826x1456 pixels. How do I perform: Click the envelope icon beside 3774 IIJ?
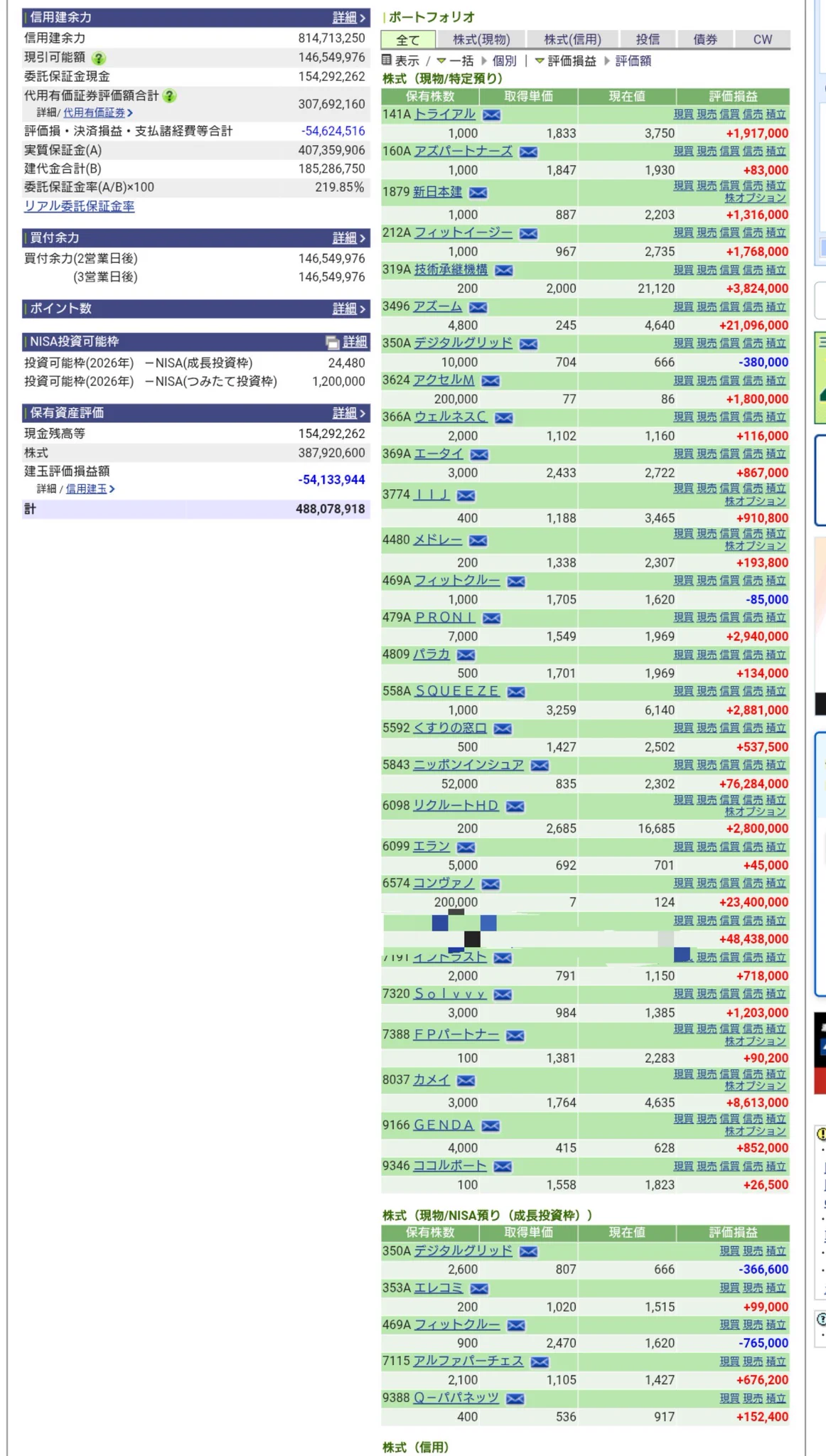tap(466, 496)
